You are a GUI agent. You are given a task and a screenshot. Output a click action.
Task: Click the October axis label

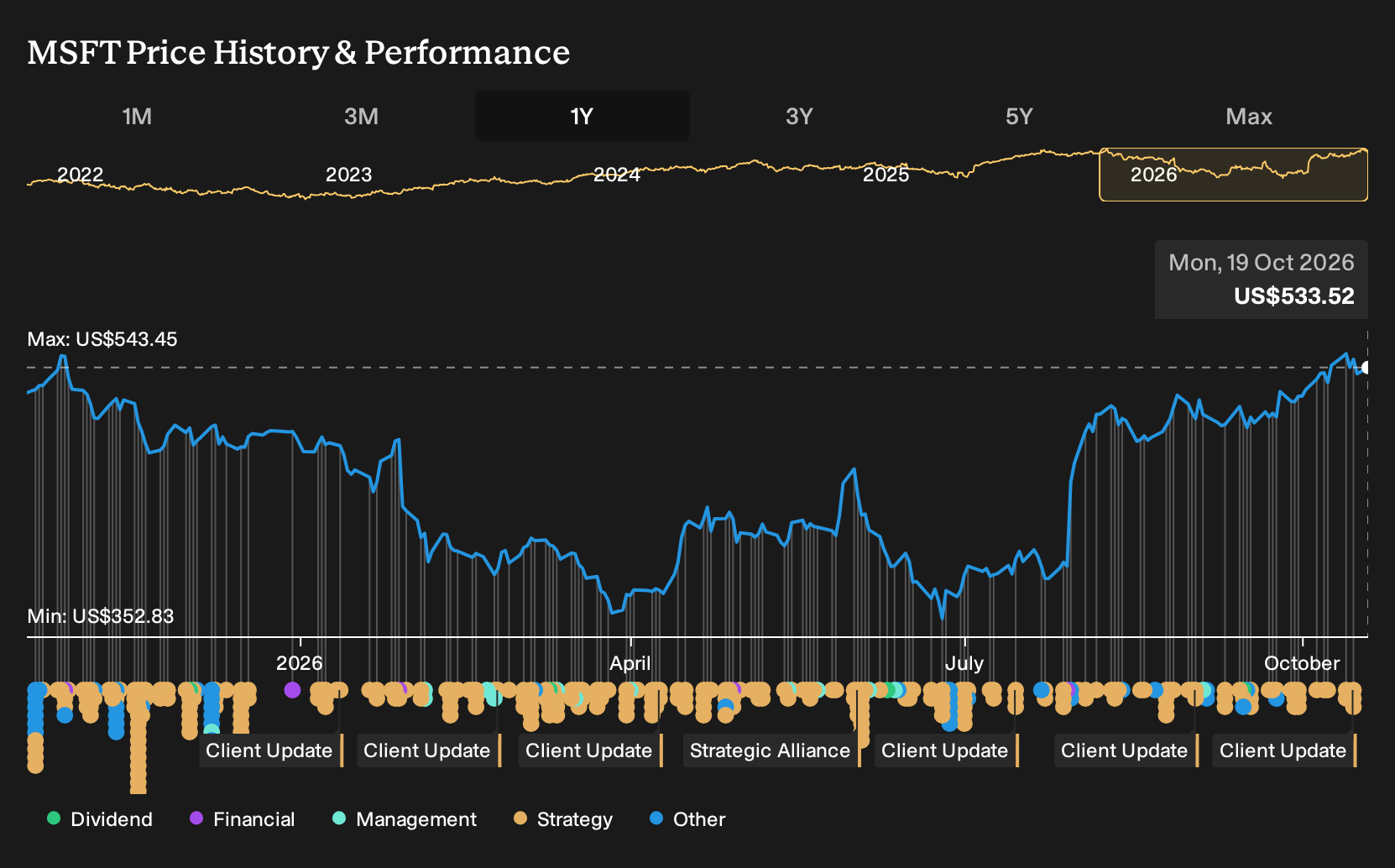1302,663
